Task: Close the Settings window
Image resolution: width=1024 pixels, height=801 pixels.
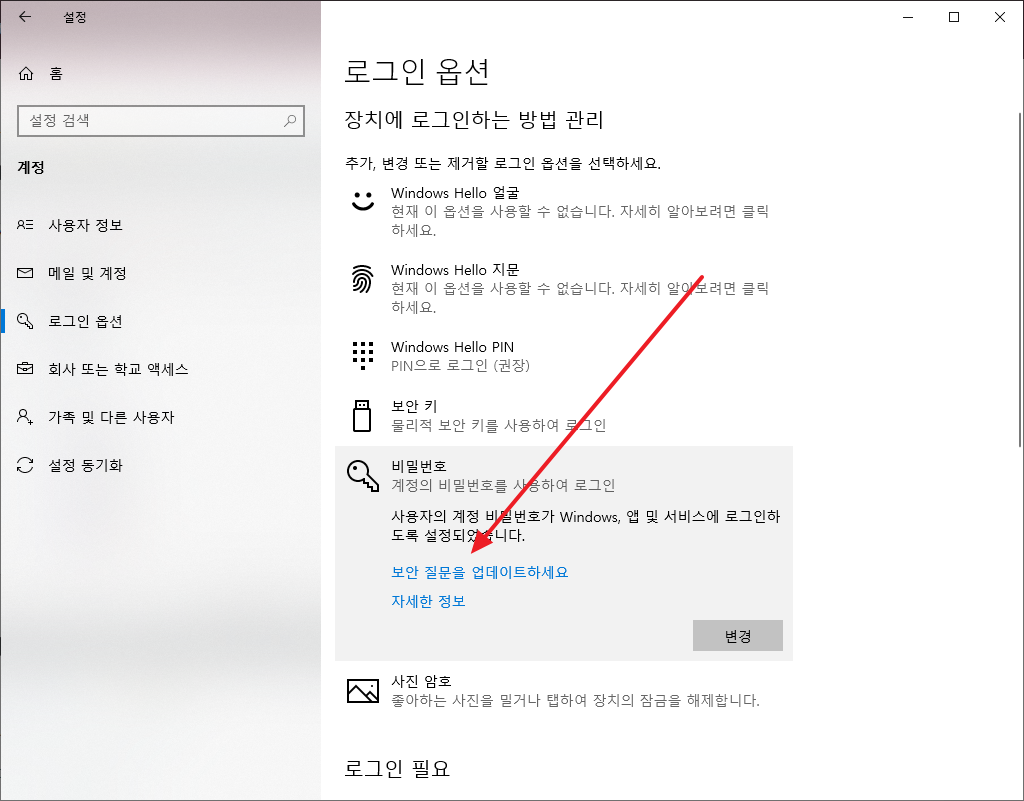Action: click(999, 18)
